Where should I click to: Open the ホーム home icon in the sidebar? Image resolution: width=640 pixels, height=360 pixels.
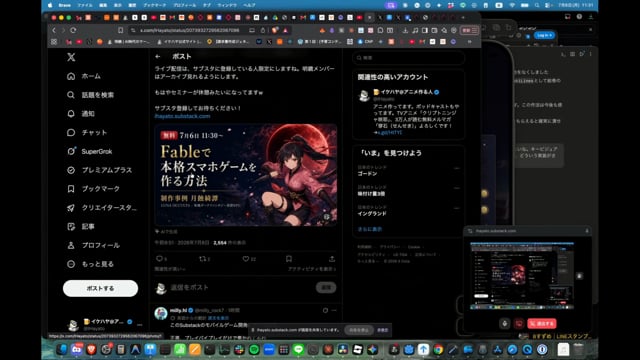[x=71, y=76]
